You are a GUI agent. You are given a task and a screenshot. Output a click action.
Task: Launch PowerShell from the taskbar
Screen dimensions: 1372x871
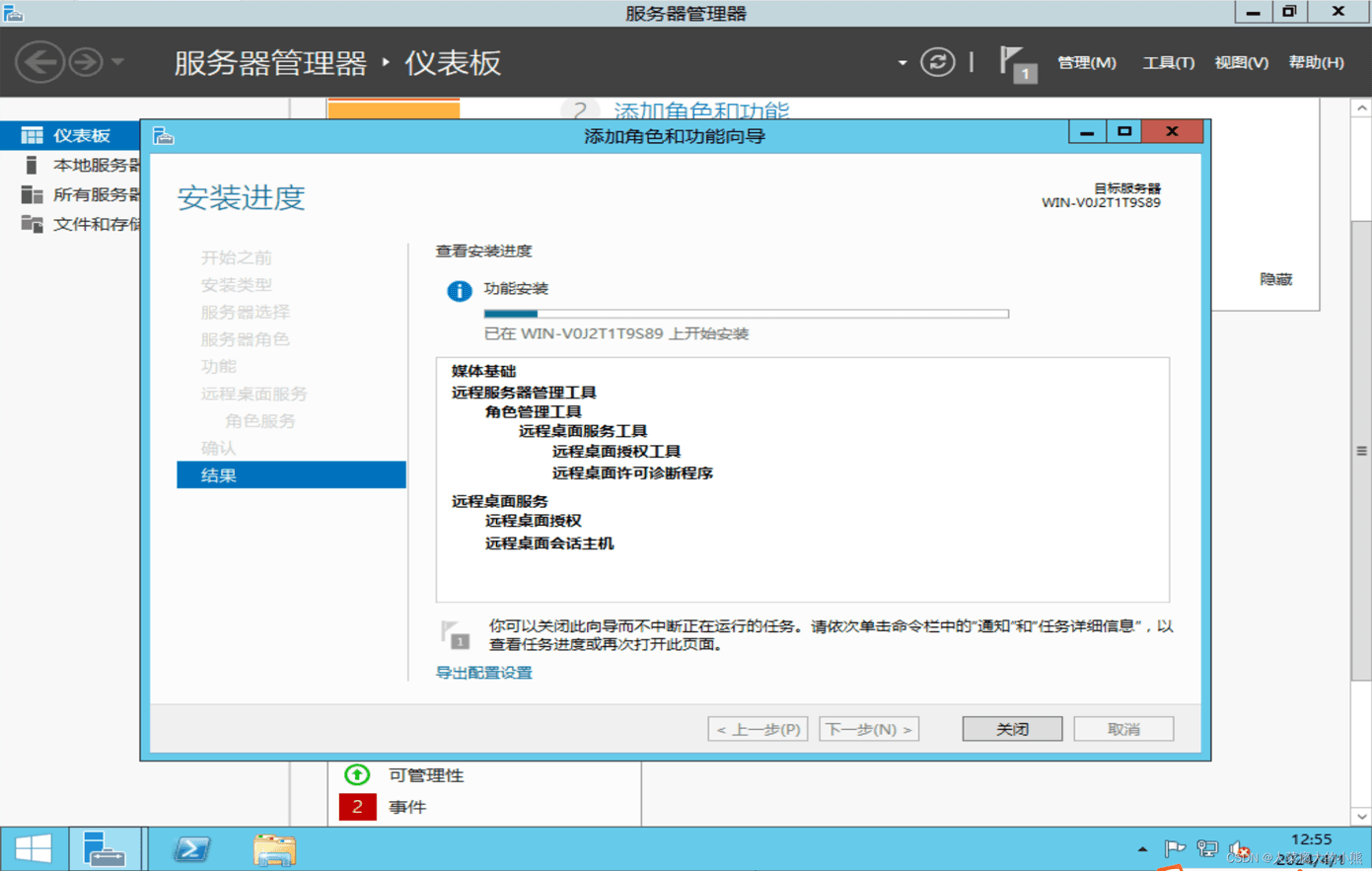click(191, 848)
